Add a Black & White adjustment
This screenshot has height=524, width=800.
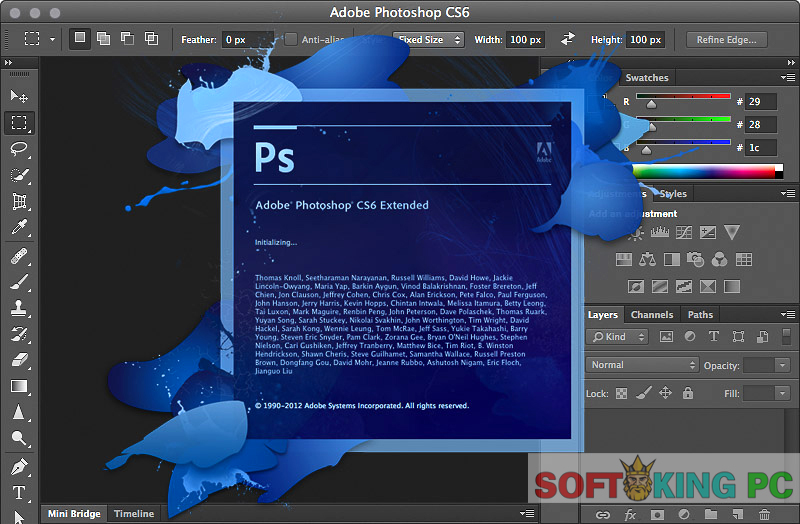(671, 259)
